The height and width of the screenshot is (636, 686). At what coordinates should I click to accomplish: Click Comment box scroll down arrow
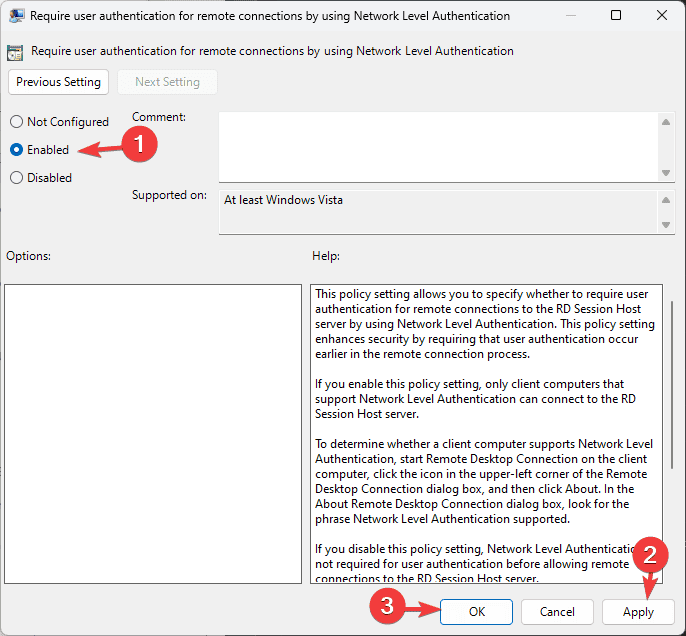point(666,173)
